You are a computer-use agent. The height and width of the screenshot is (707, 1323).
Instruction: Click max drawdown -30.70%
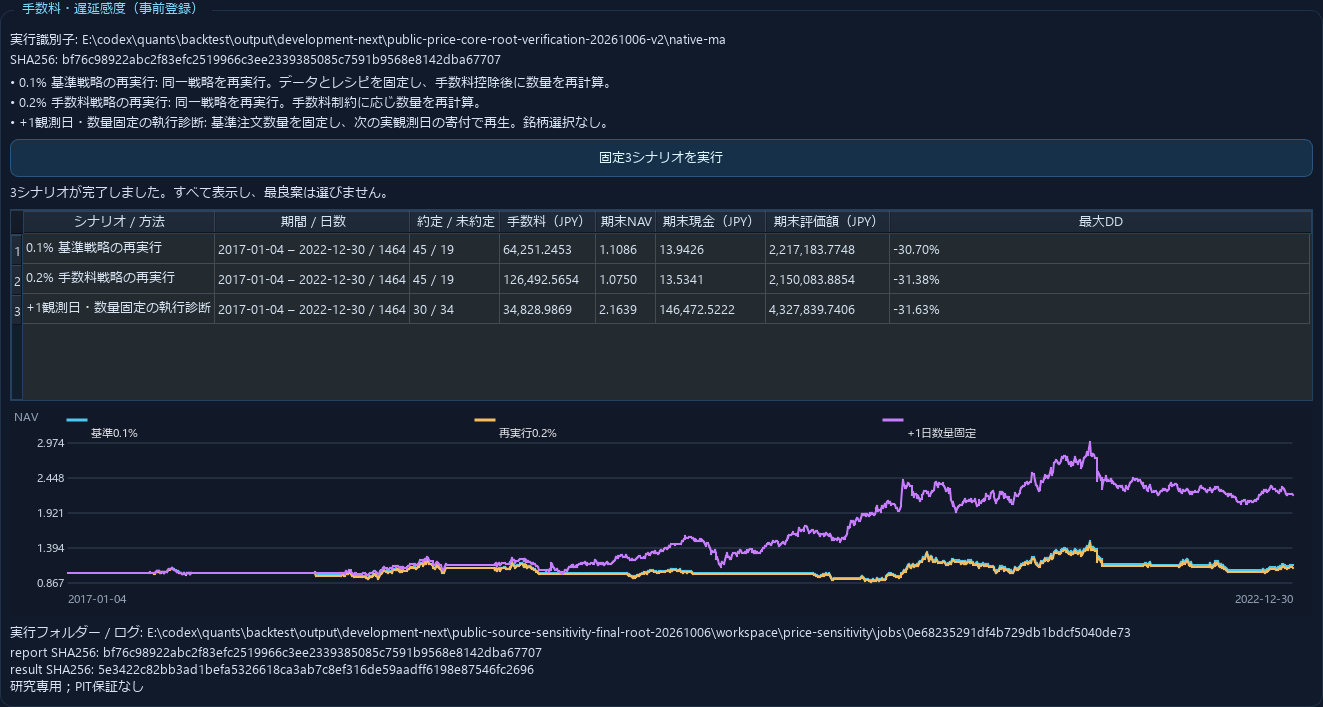click(x=1100, y=249)
